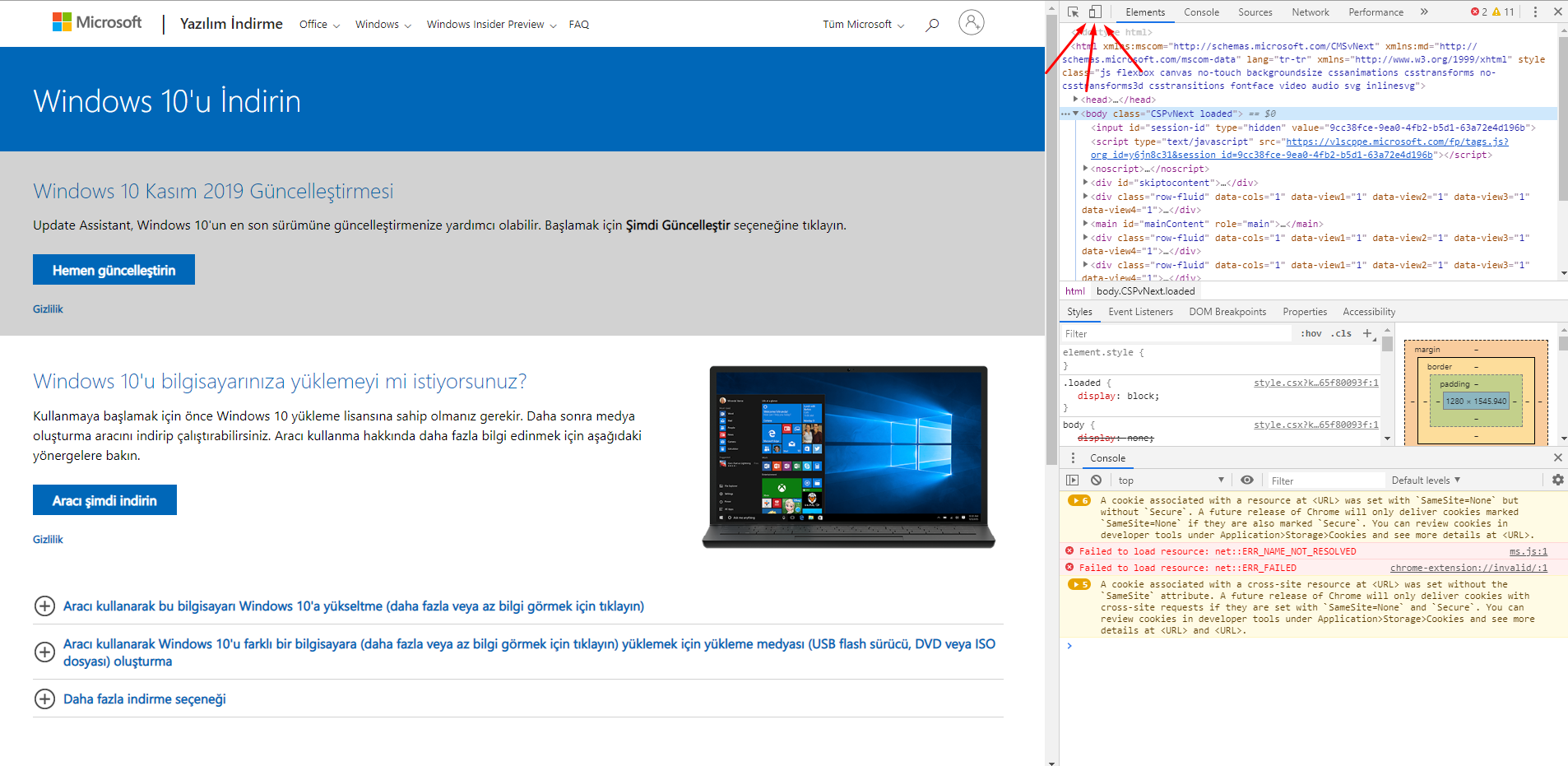The width and height of the screenshot is (1568, 766).
Task: Click the account sign-in avatar icon
Action: click(x=972, y=22)
